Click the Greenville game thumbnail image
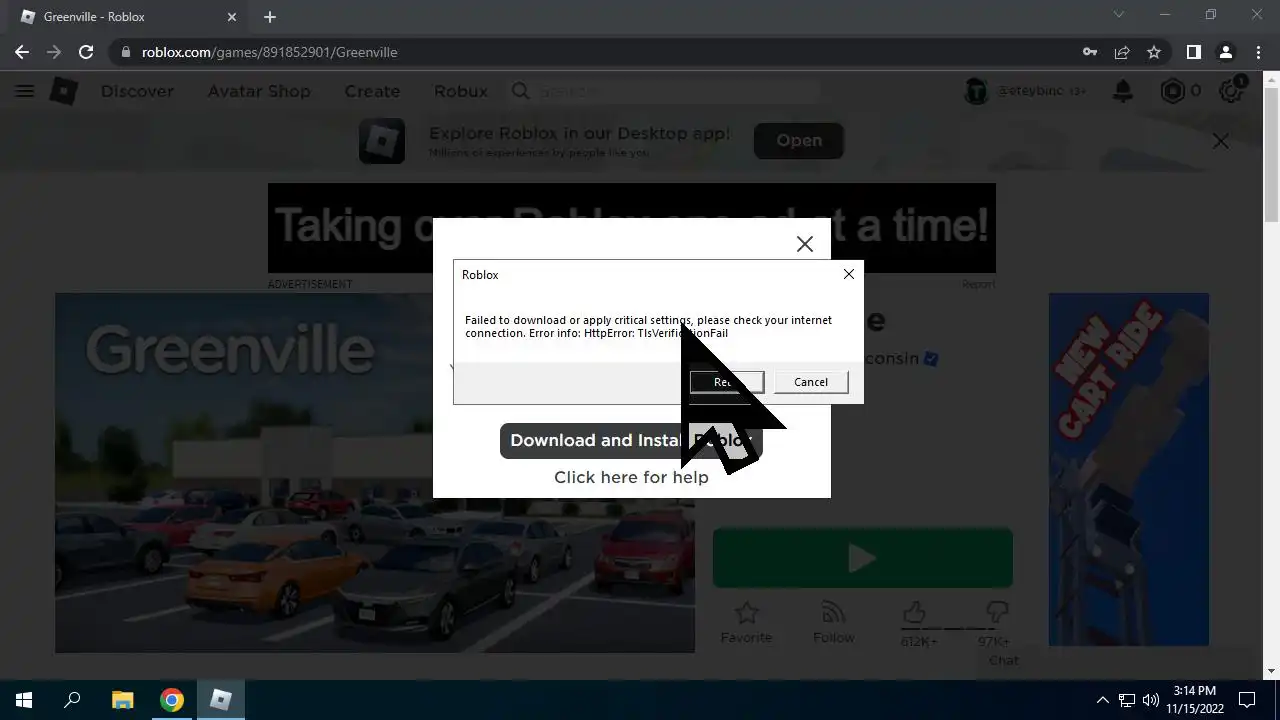 coord(374,473)
